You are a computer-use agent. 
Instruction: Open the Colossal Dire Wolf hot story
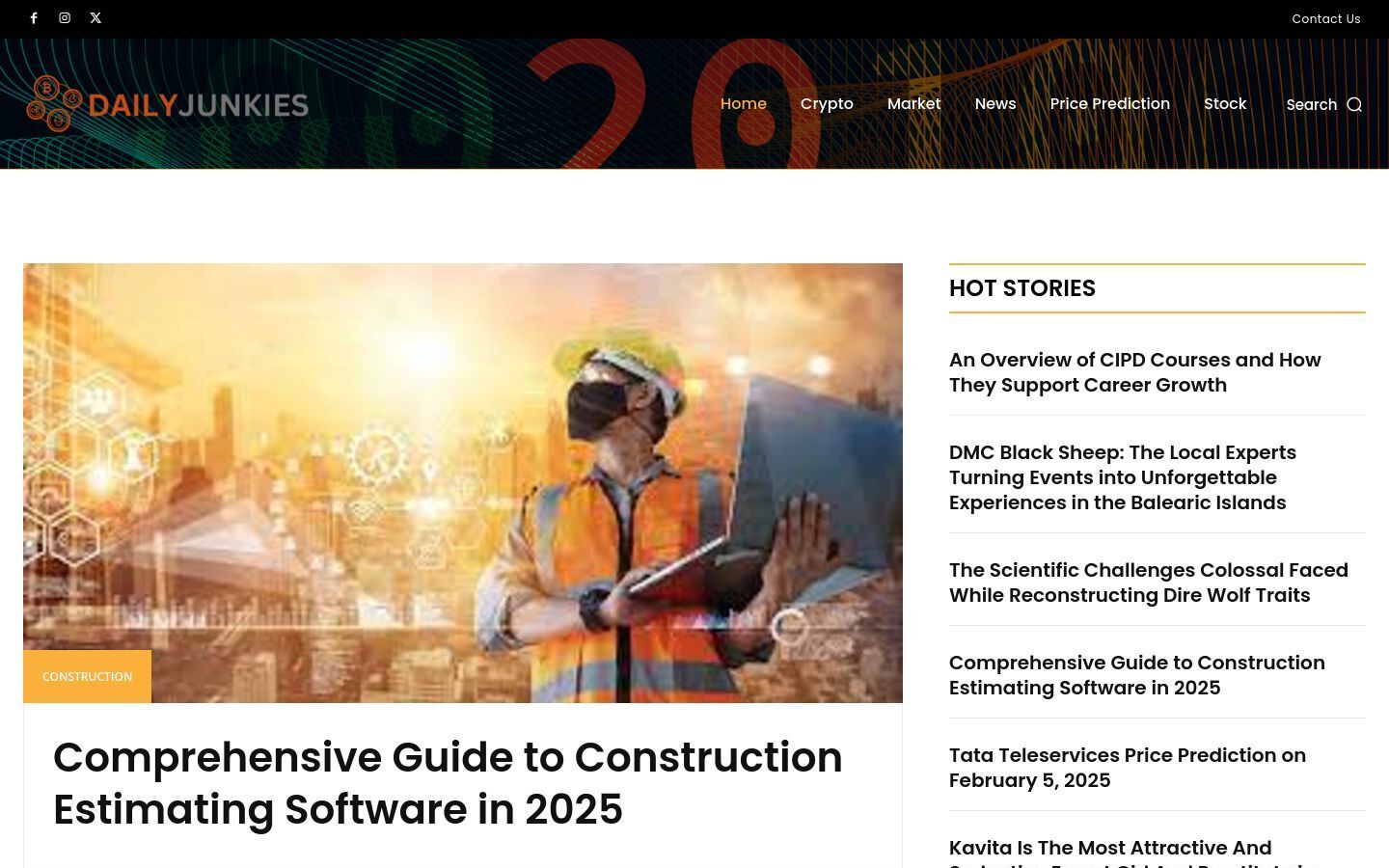tap(1149, 583)
